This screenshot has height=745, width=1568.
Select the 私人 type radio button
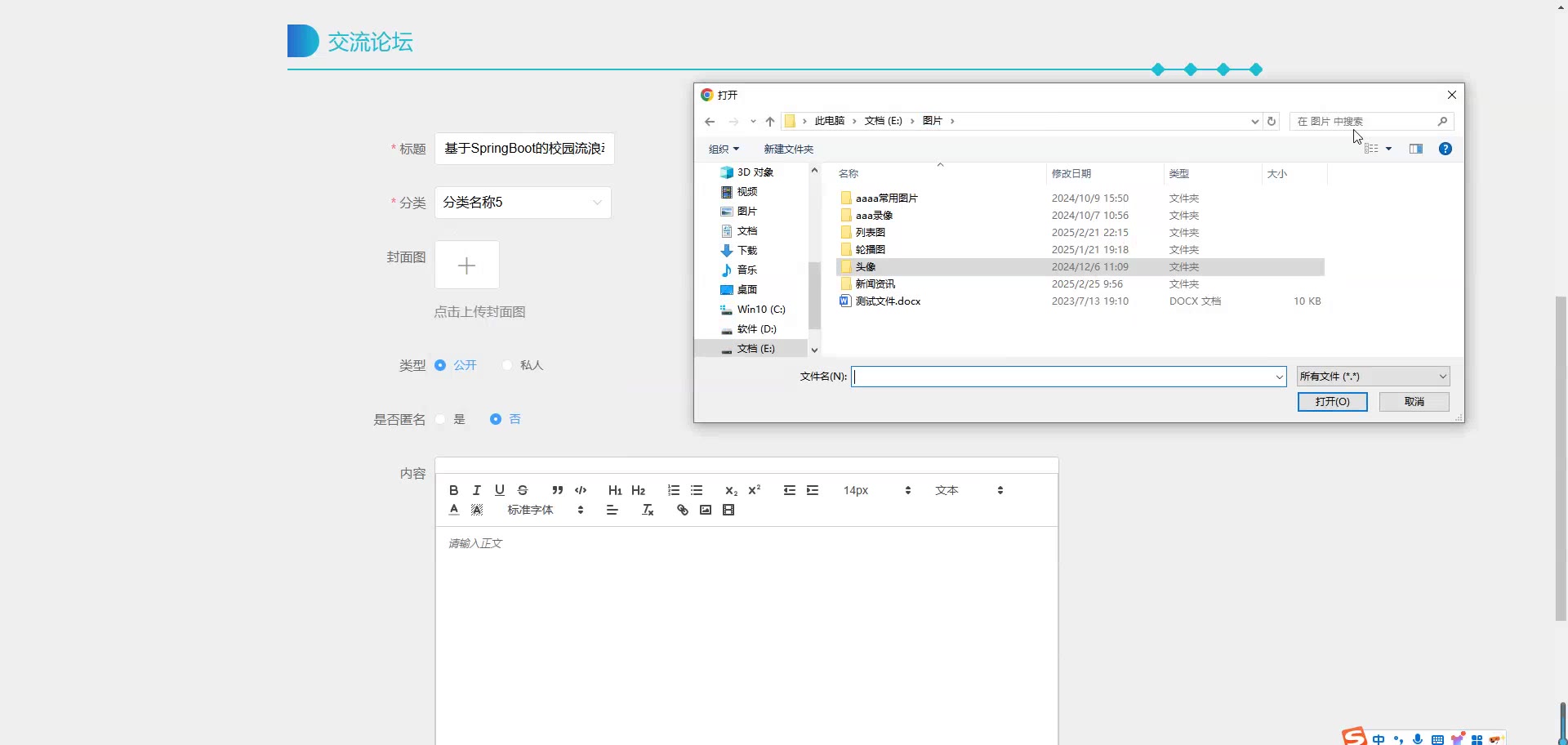point(508,365)
